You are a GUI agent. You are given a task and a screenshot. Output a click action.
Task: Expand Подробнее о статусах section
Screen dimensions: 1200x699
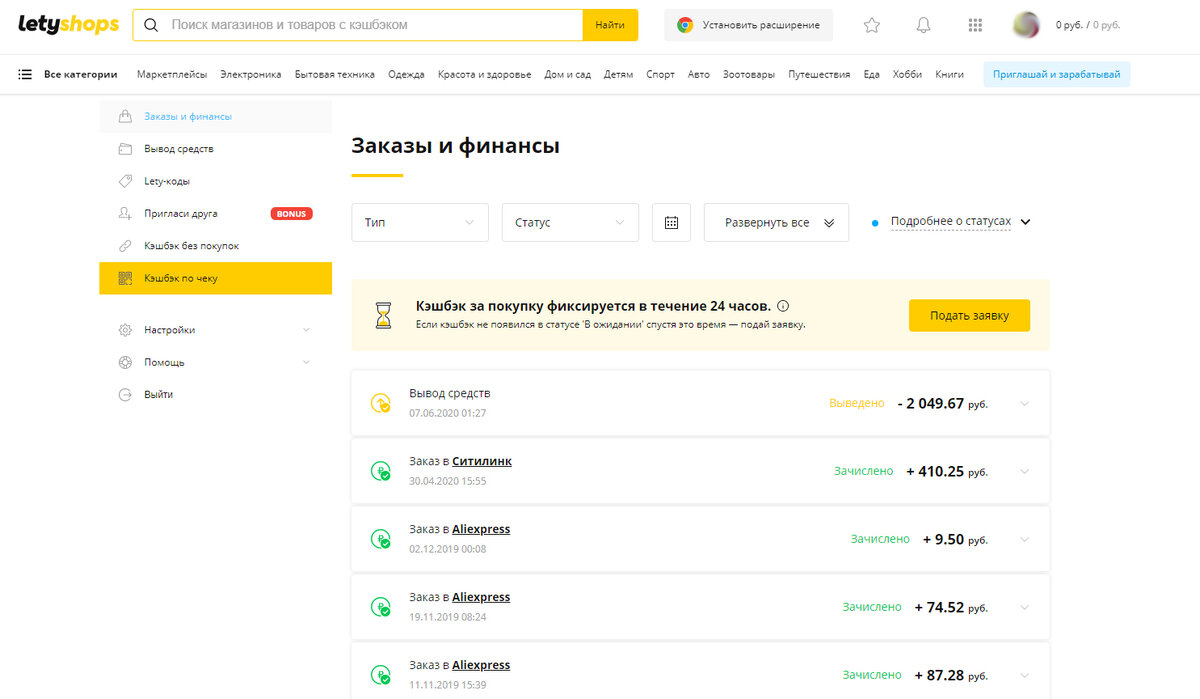(x=960, y=222)
